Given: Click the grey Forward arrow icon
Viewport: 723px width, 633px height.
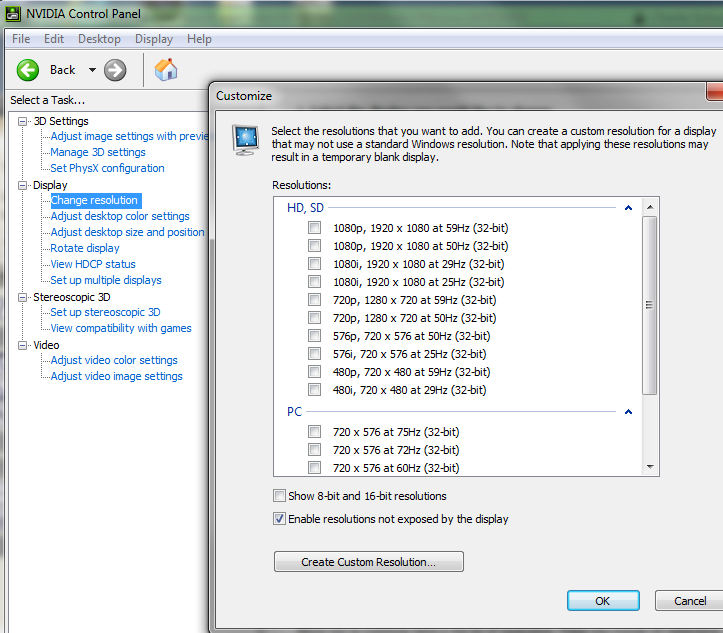Looking at the screenshot, I should coord(115,70).
